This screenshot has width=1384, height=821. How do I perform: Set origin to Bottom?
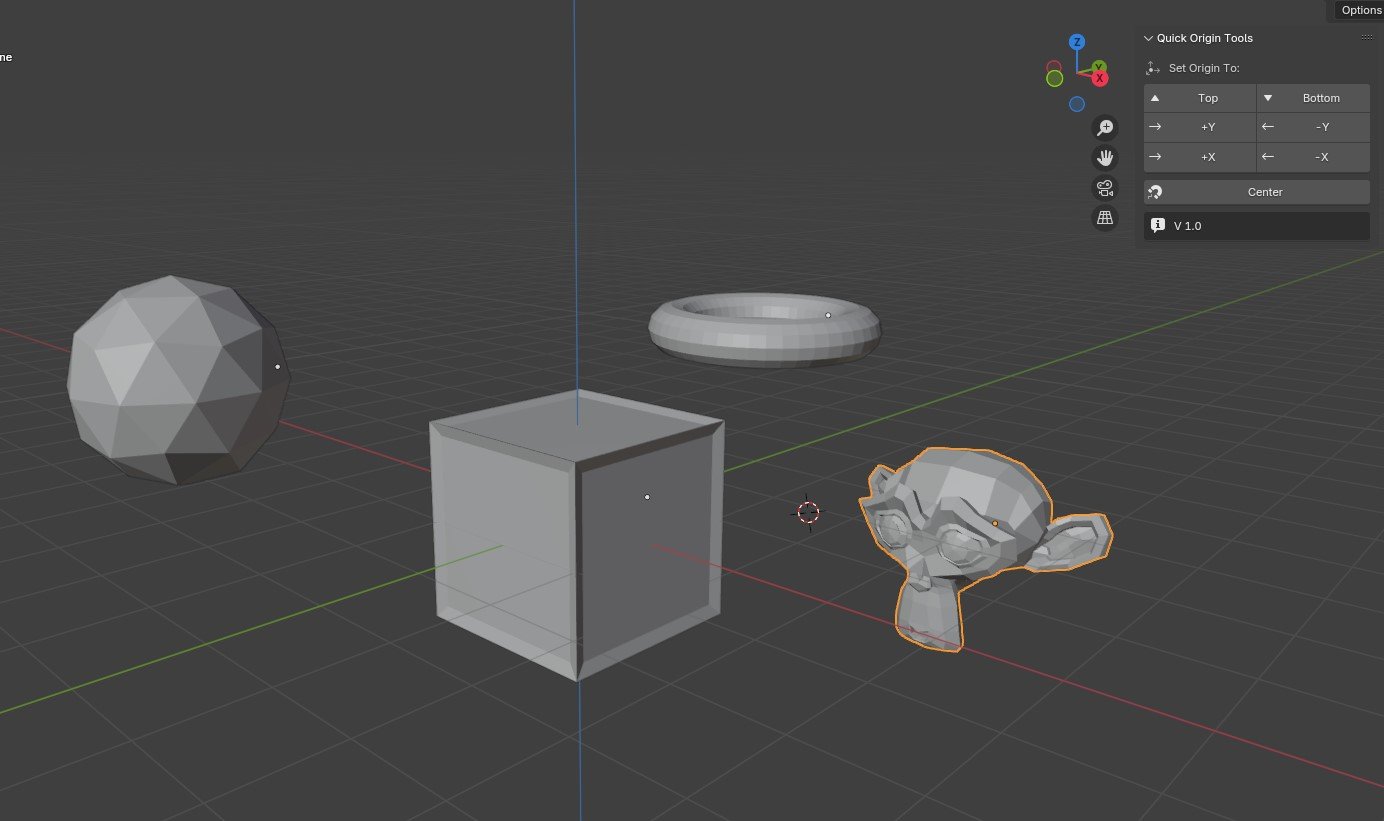[1321, 98]
